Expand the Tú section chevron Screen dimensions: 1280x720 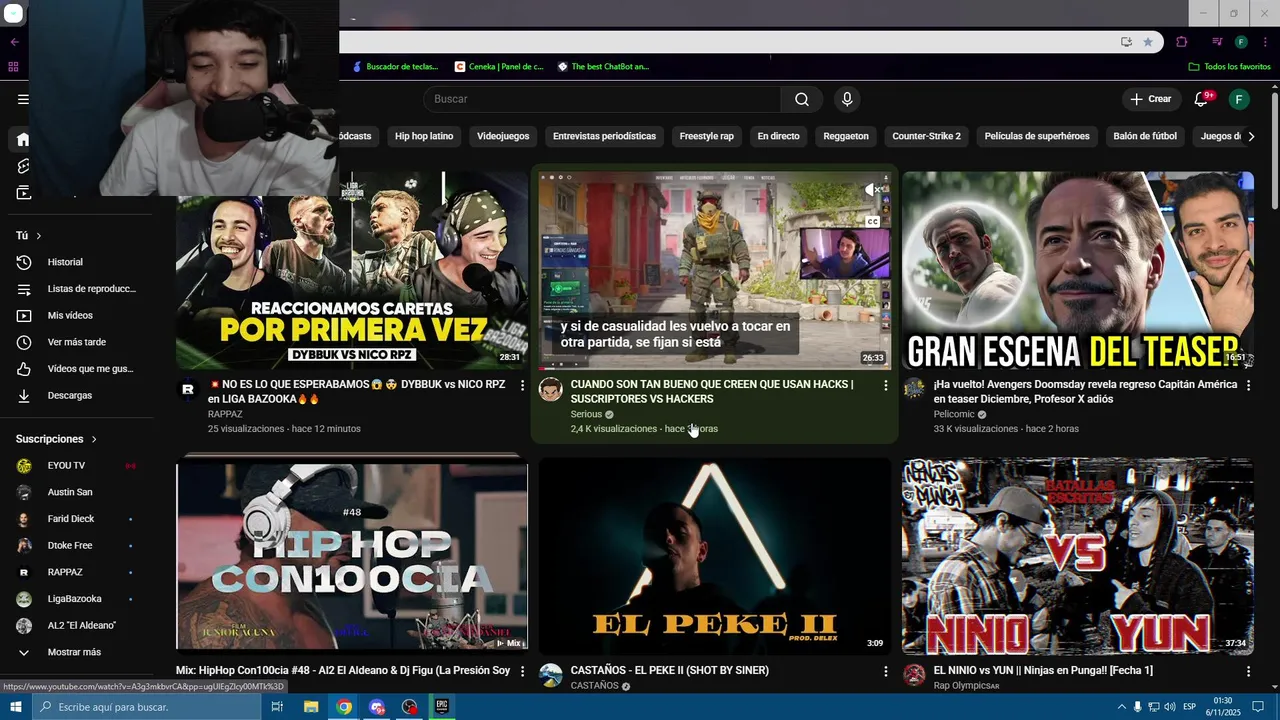click(39, 236)
